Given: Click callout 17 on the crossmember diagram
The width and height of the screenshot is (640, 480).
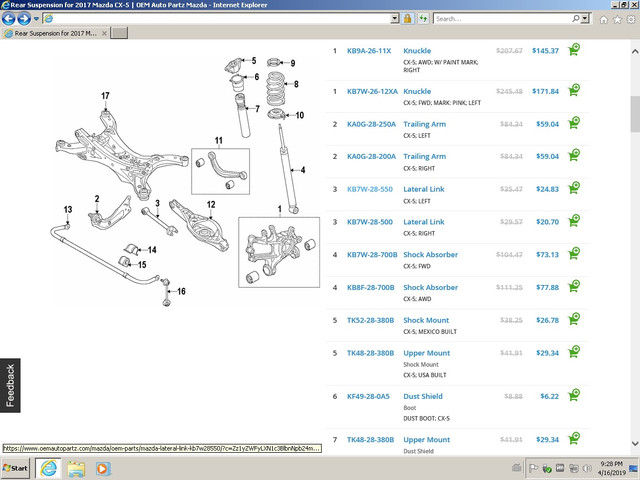Looking at the screenshot, I should tap(105, 96).
